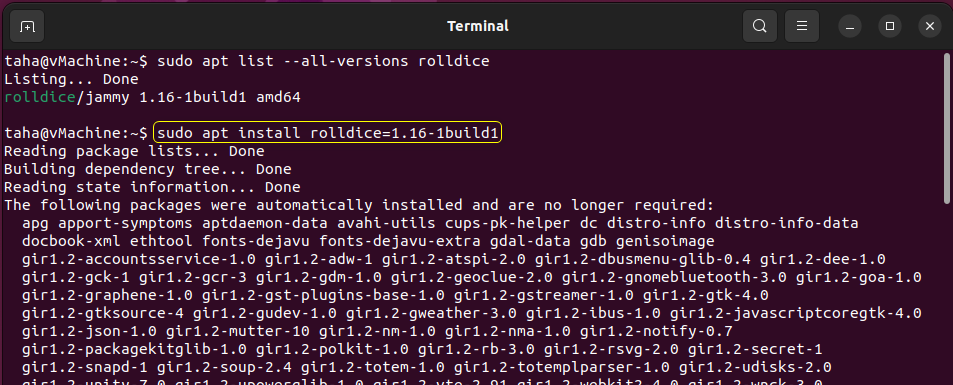
Task: Click the 'gir1.2-dbusmenu-glib-0.4' package name
Action: pyautogui.click(x=642, y=260)
